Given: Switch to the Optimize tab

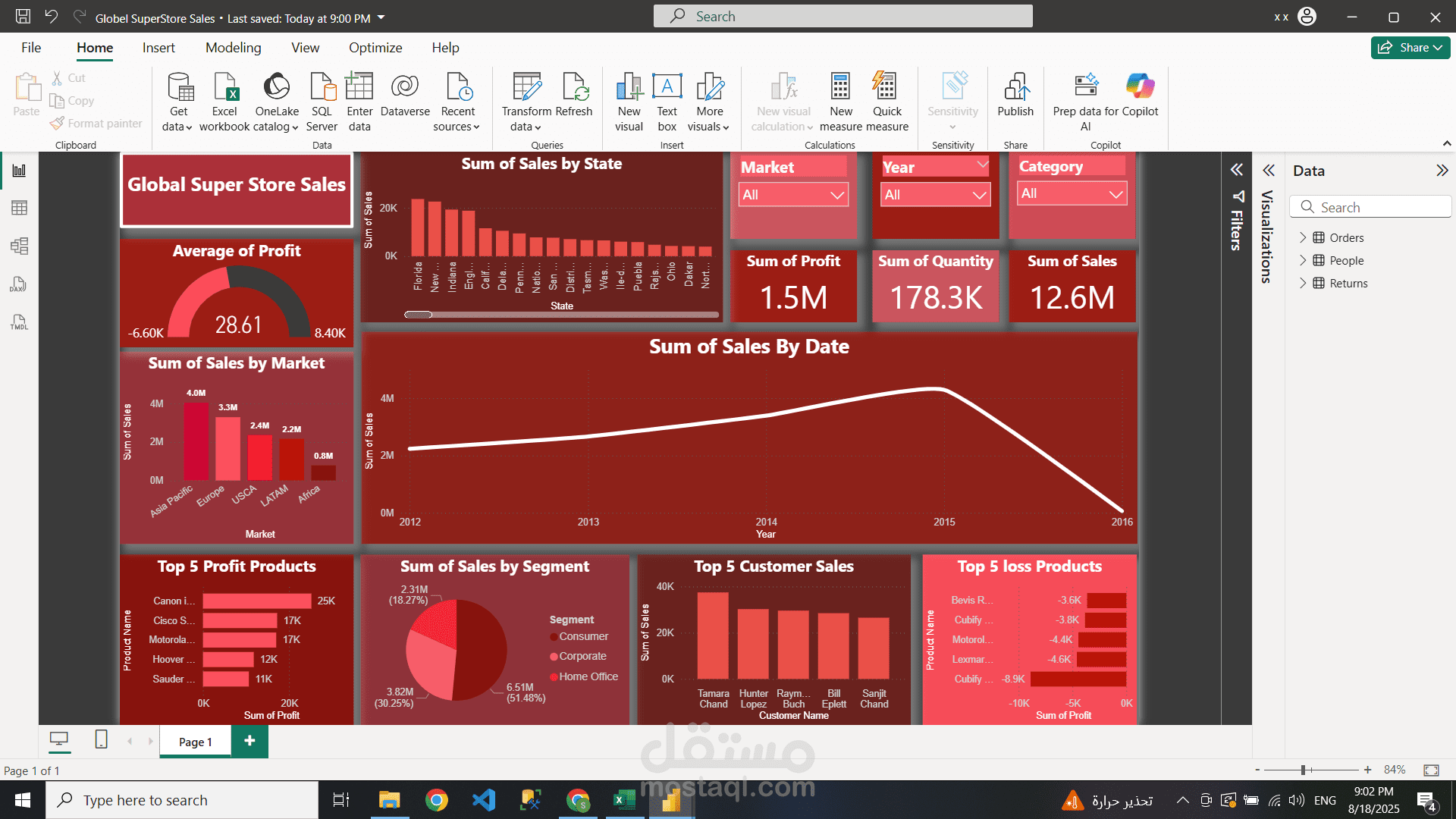Looking at the screenshot, I should click(375, 48).
